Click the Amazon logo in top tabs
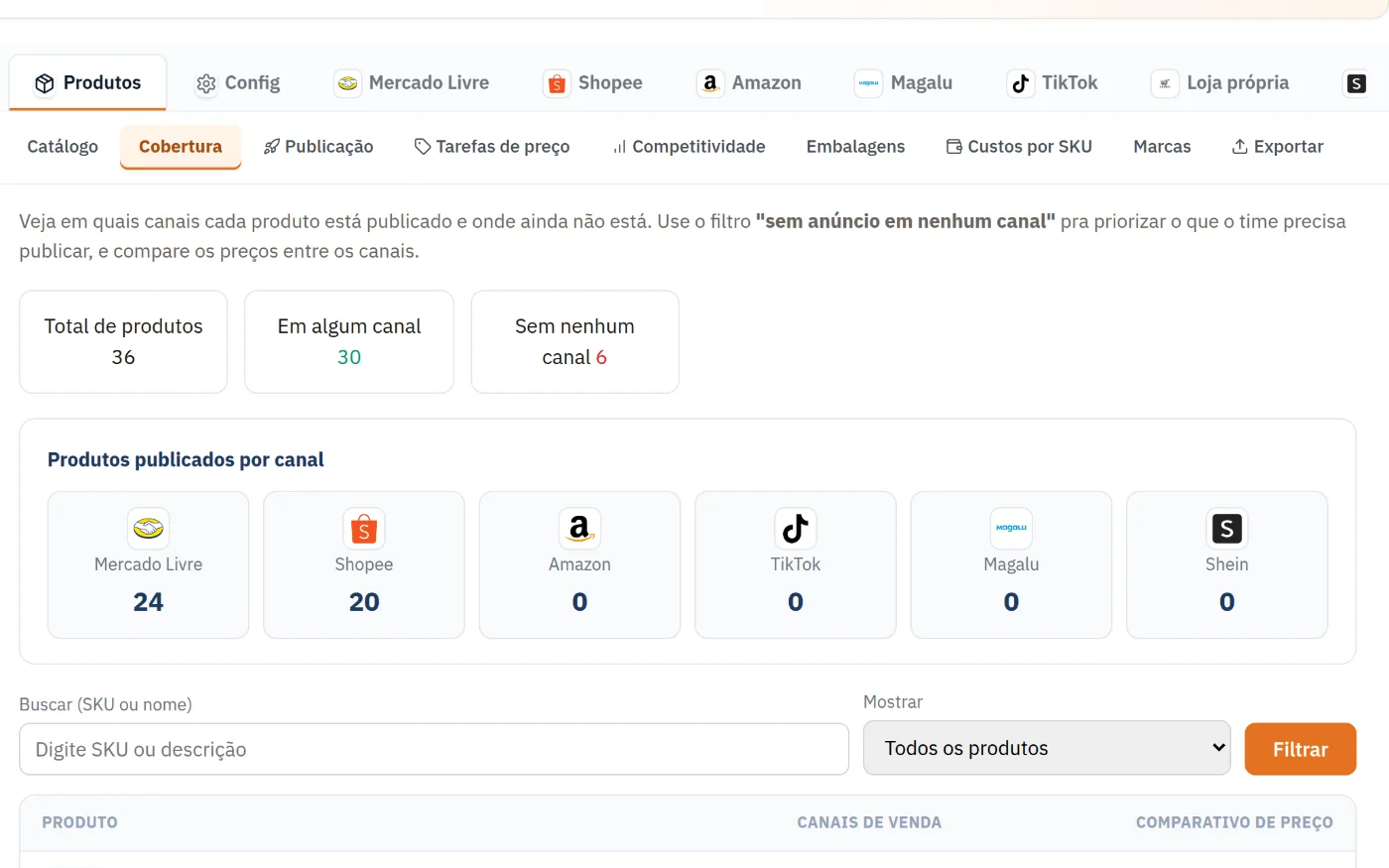 click(710, 83)
